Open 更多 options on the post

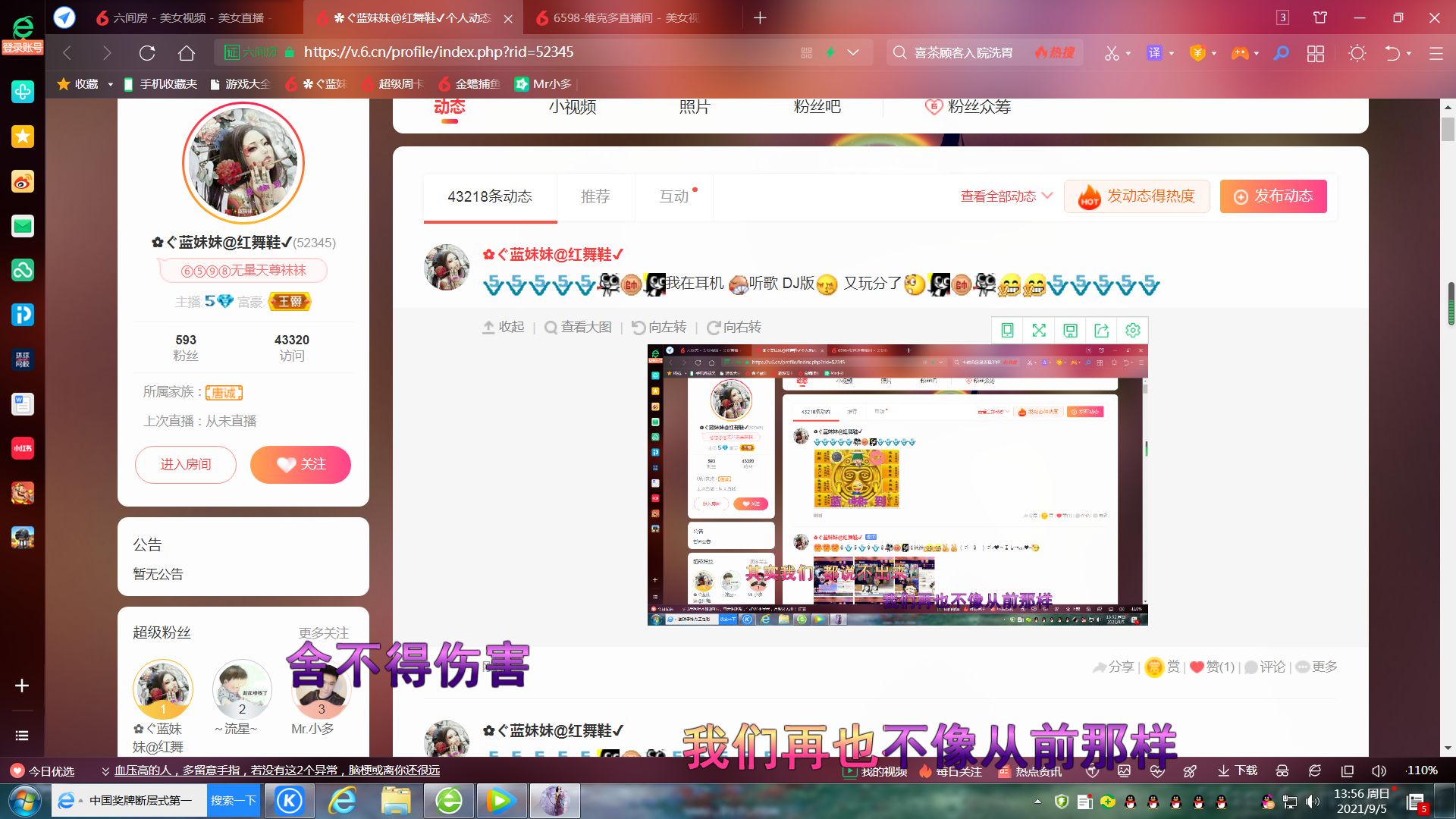coord(1316,667)
